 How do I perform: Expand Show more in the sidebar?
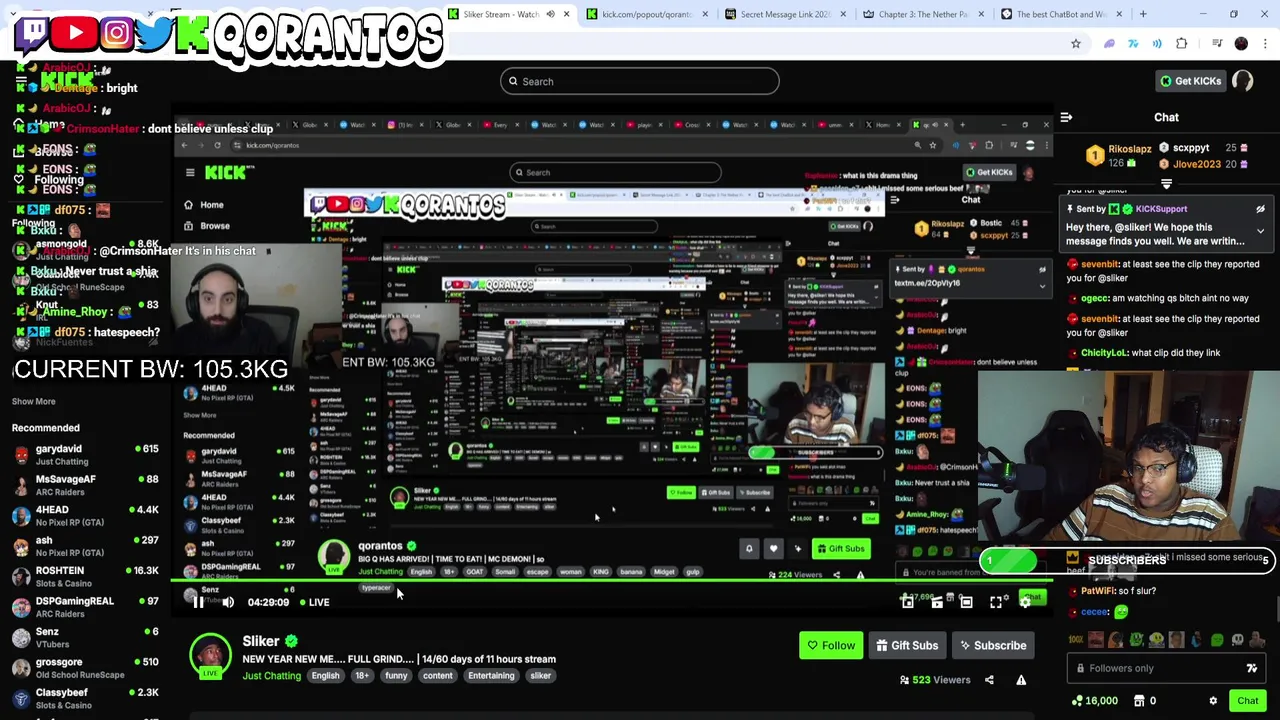pos(33,401)
